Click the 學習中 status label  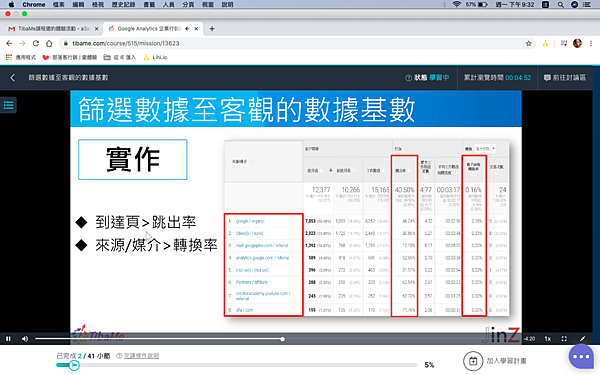click(x=439, y=78)
